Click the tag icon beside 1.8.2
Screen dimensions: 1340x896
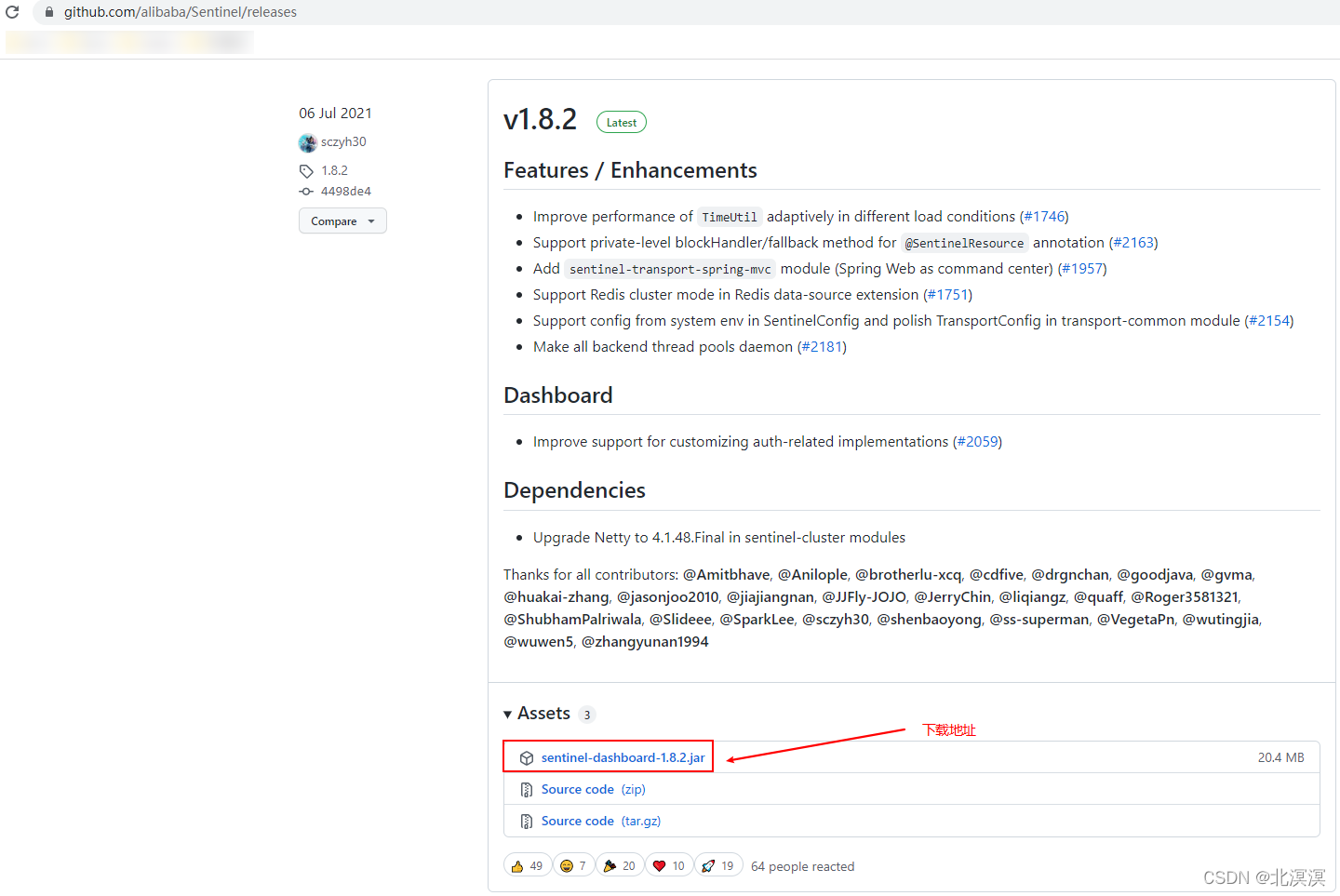(x=306, y=171)
